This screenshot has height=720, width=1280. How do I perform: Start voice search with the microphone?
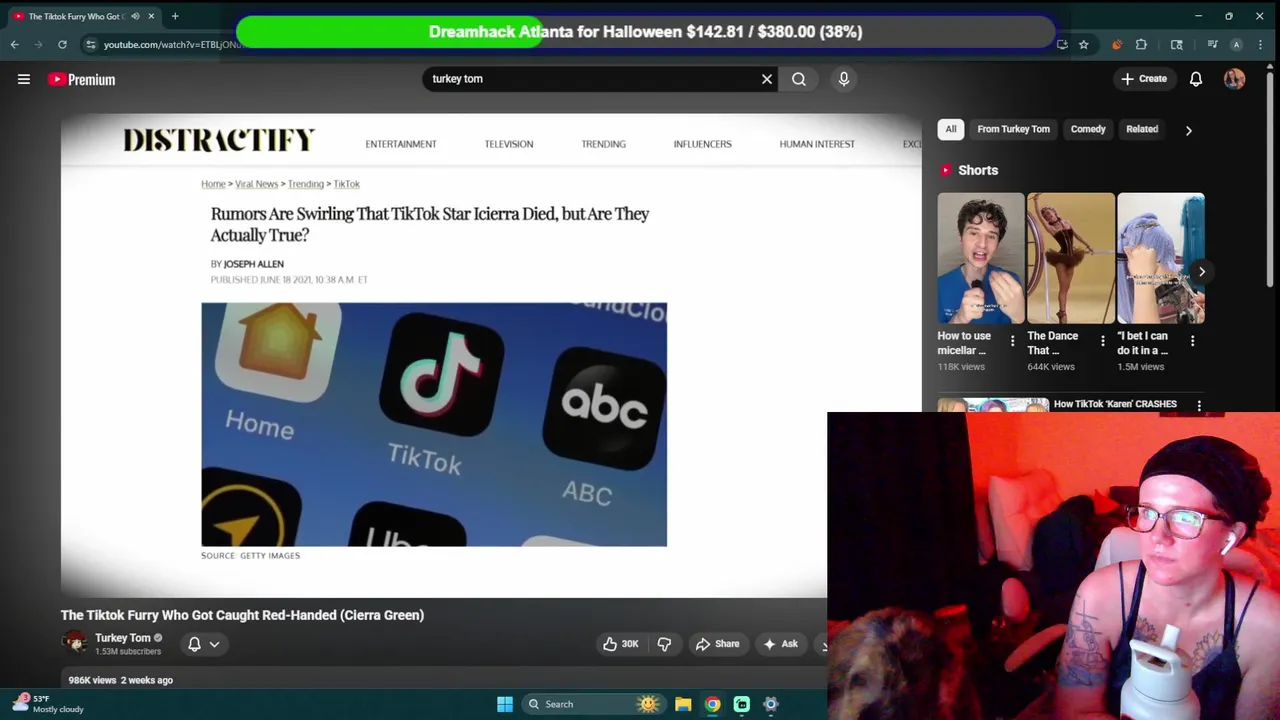pyautogui.click(x=844, y=79)
